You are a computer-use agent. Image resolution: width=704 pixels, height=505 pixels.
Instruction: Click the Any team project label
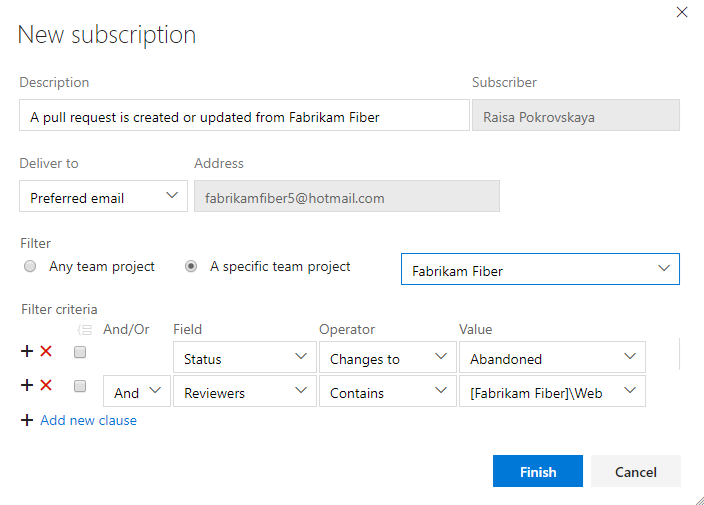click(102, 267)
